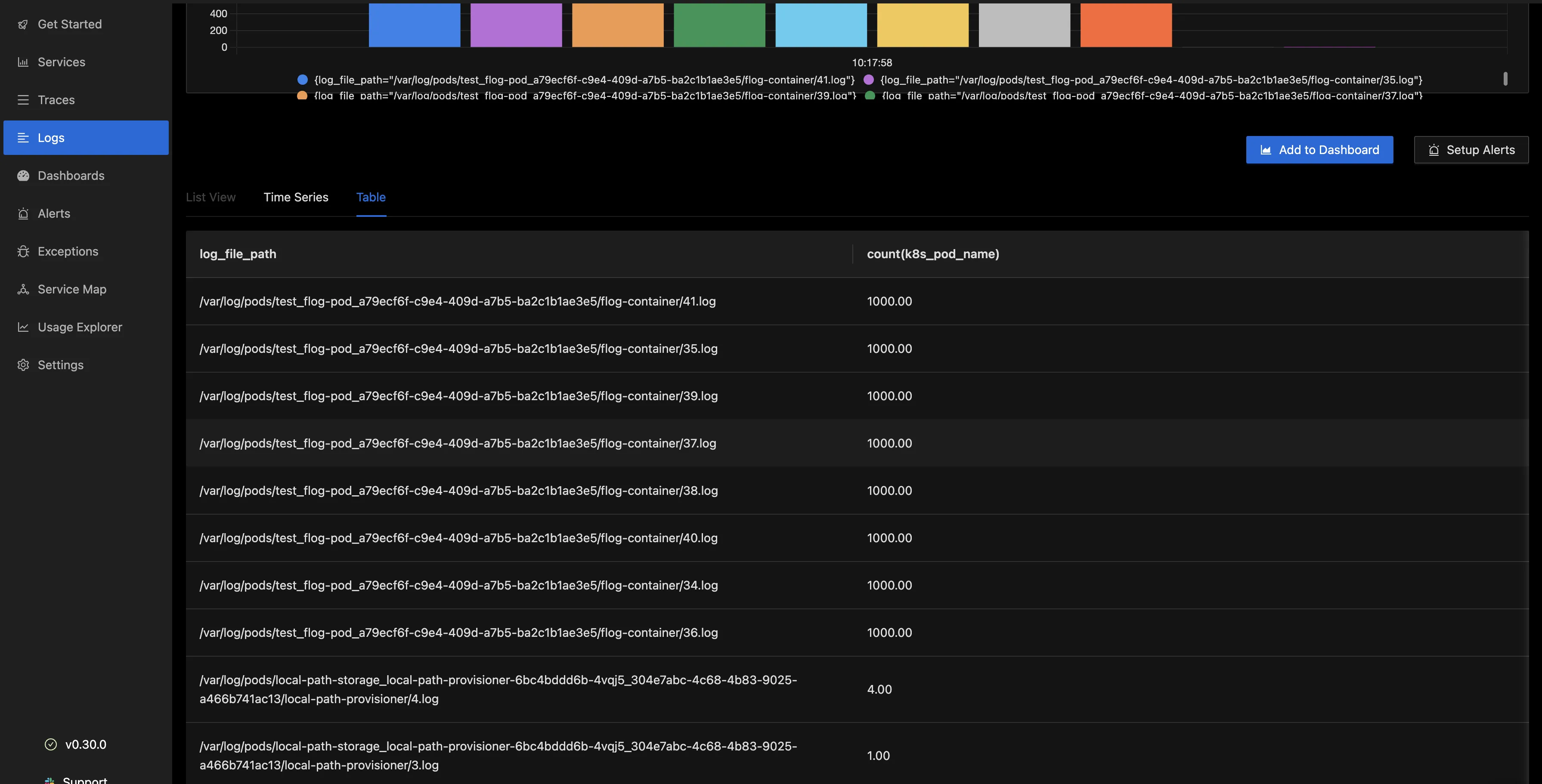The width and height of the screenshot is (1542, 784).
Task: Click the Services bar chart icon
Action: 23,62
